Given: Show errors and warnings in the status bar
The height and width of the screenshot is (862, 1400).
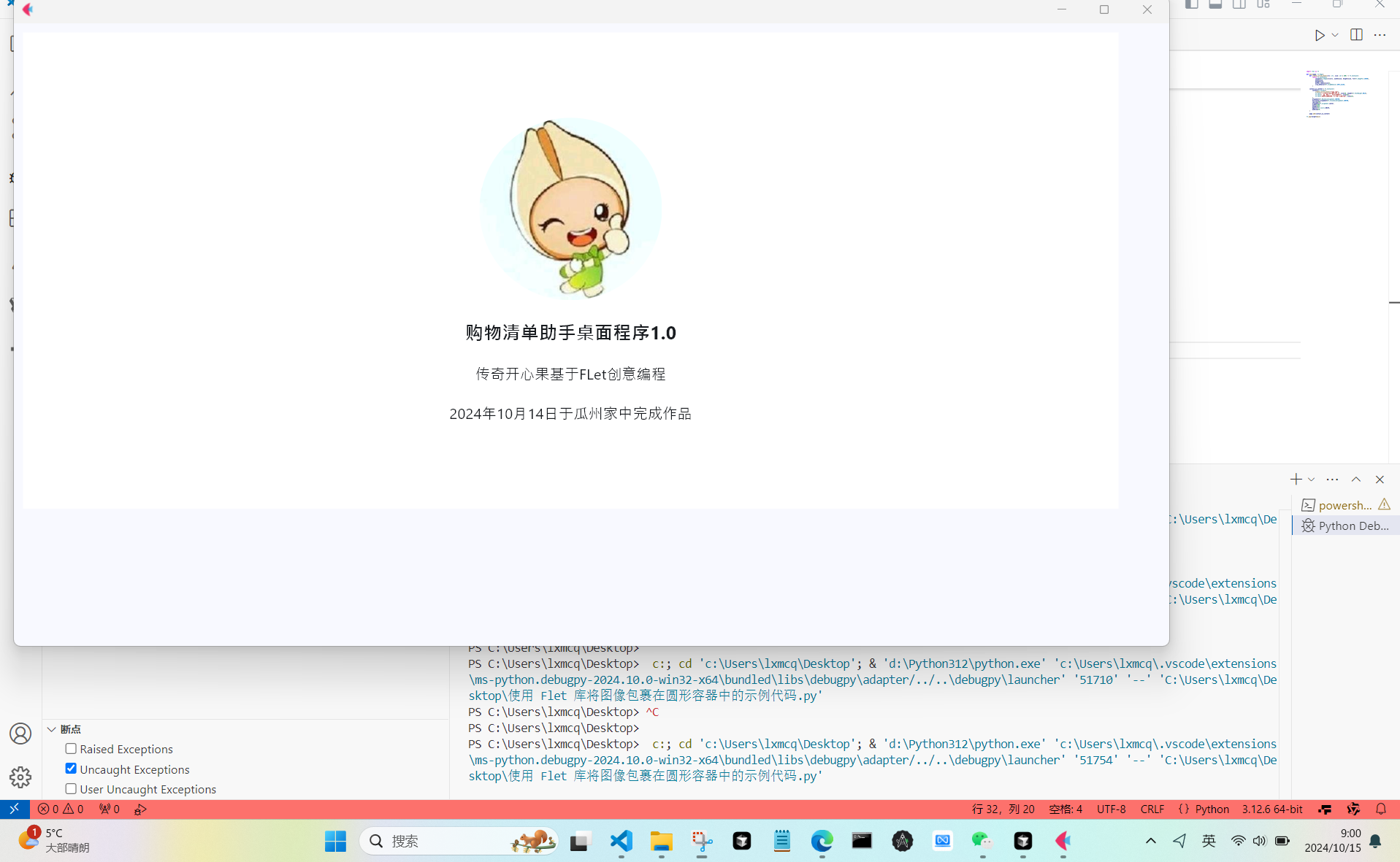Looking at the screenshot, I should tap(61, 809).
